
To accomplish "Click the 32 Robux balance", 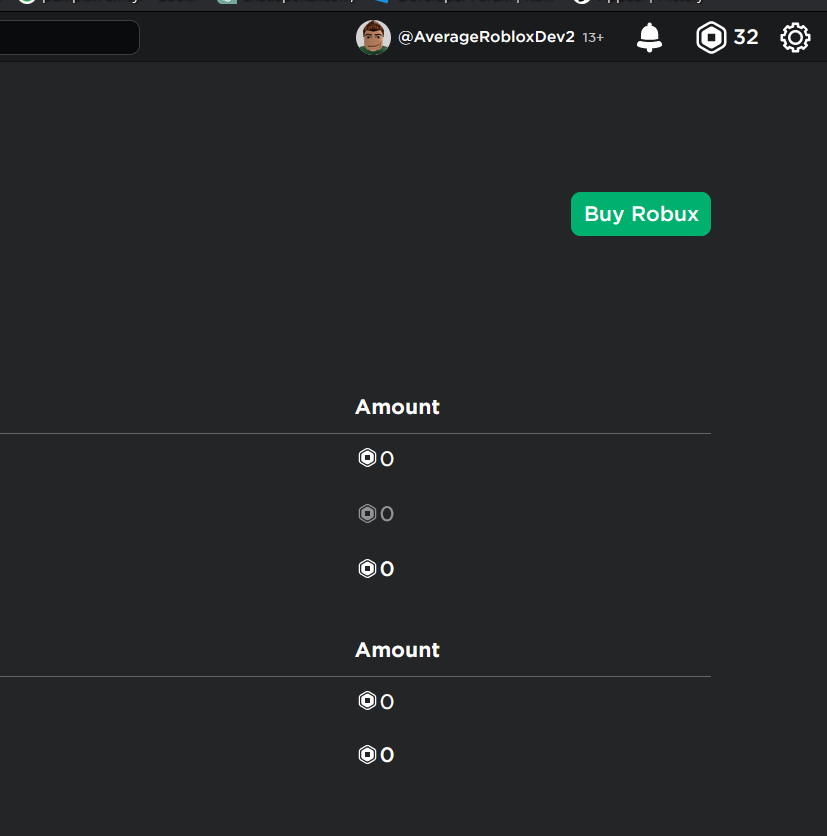I will point(745,37).
